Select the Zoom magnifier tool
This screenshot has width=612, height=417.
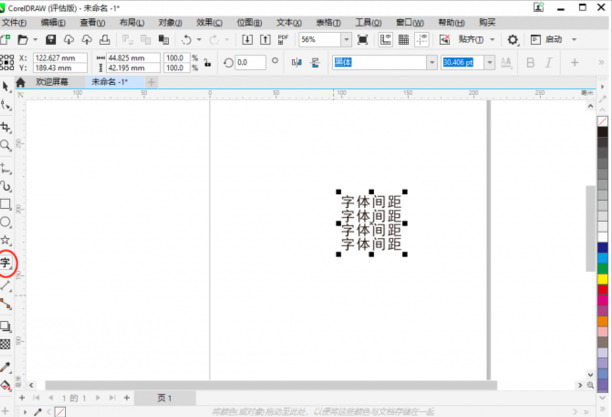[6, 146]
